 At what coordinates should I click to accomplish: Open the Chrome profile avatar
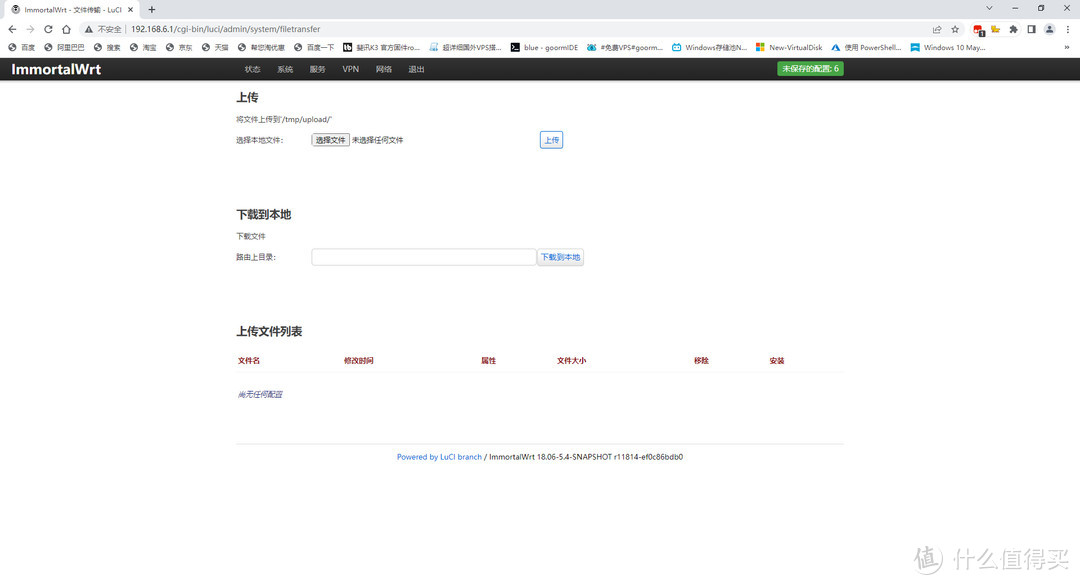click(1048, 29)
